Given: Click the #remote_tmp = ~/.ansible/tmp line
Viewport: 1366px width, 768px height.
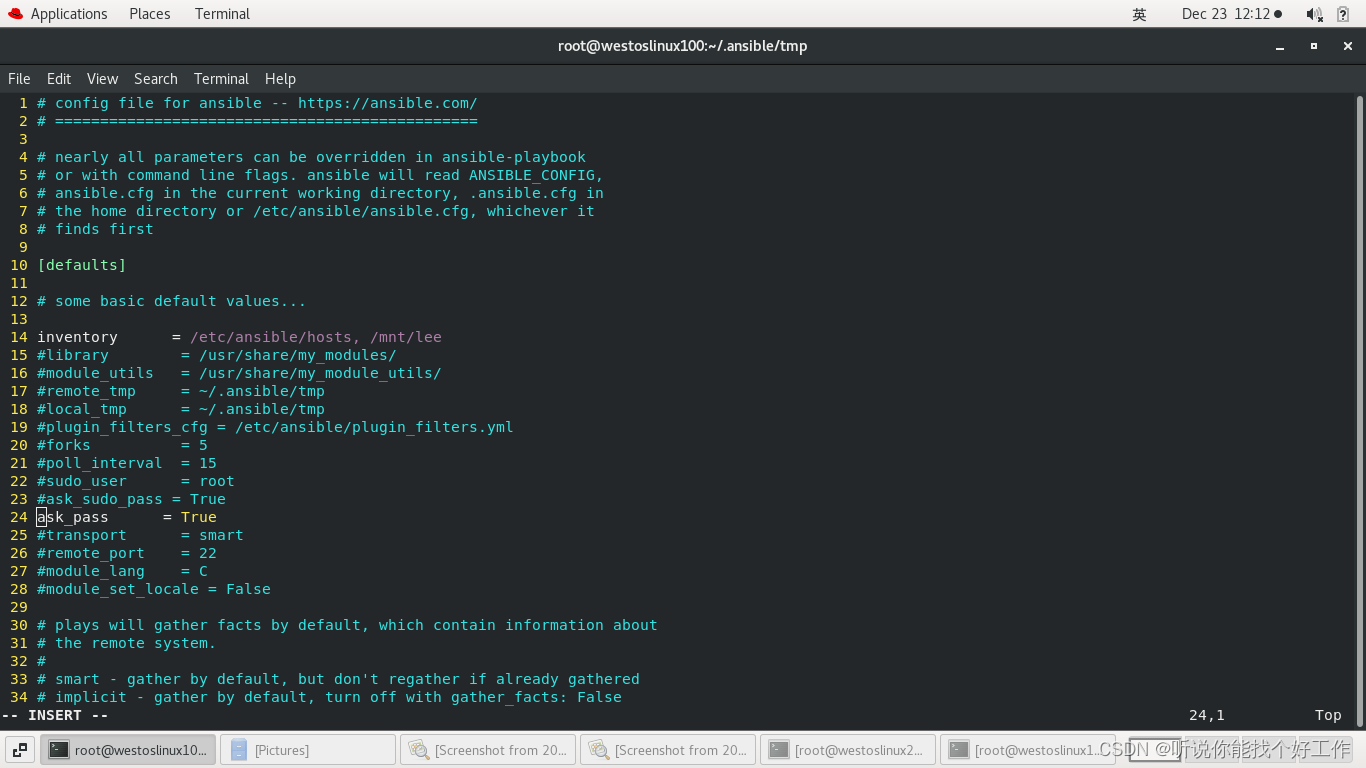Looking at the screenshot, I should tap(181, 391).
